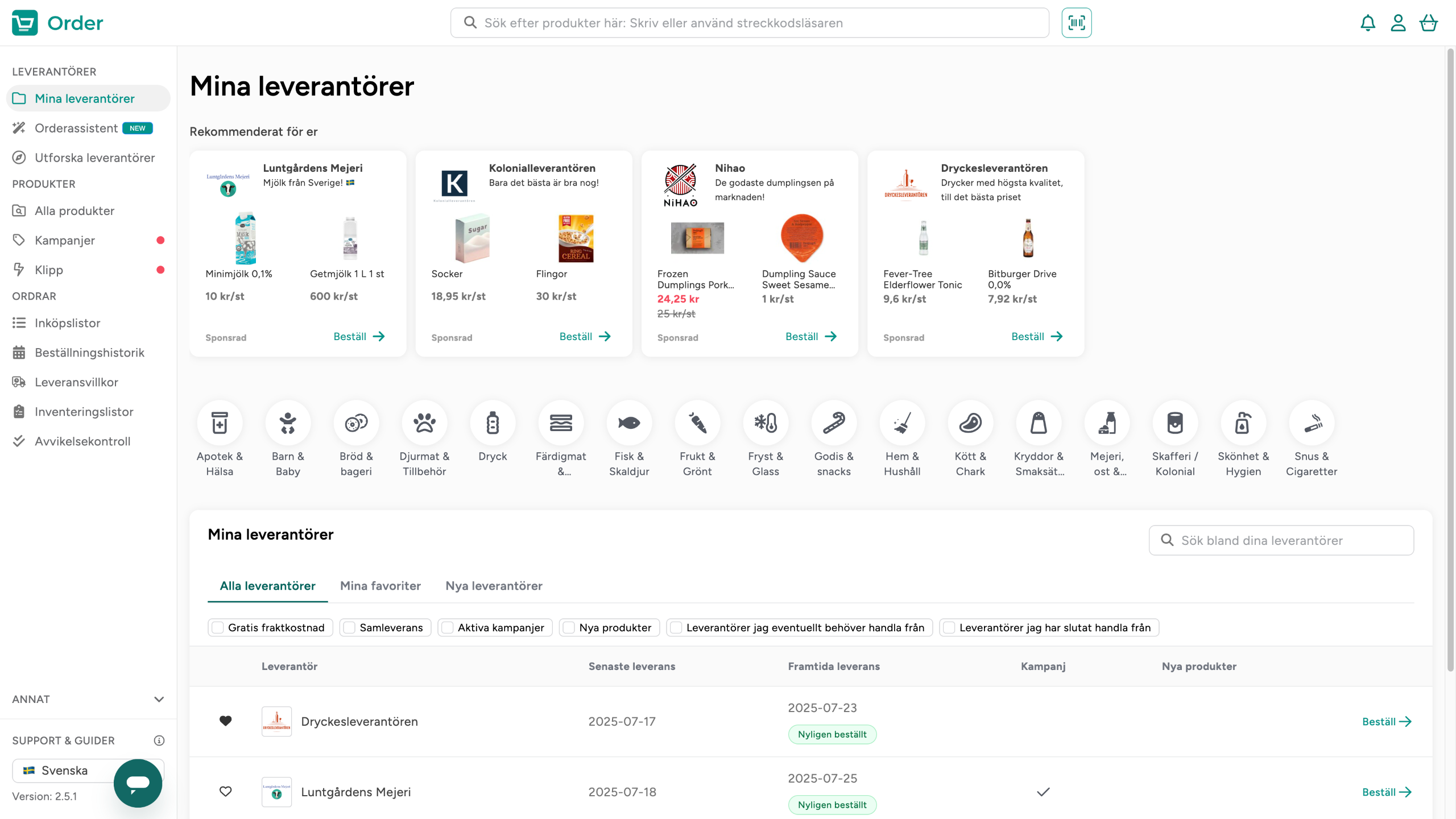Viewport: 1456px width, 819px height.
Task: Click the Sök bland dina leverantörer field
Action: [x=1281, y=540]
